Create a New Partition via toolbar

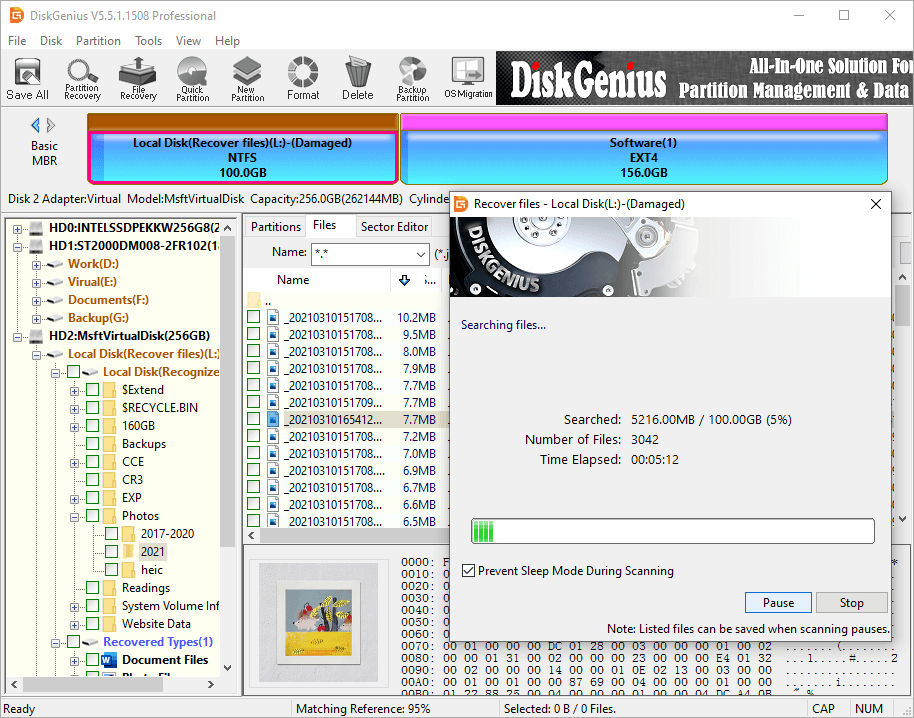point(247,79)
